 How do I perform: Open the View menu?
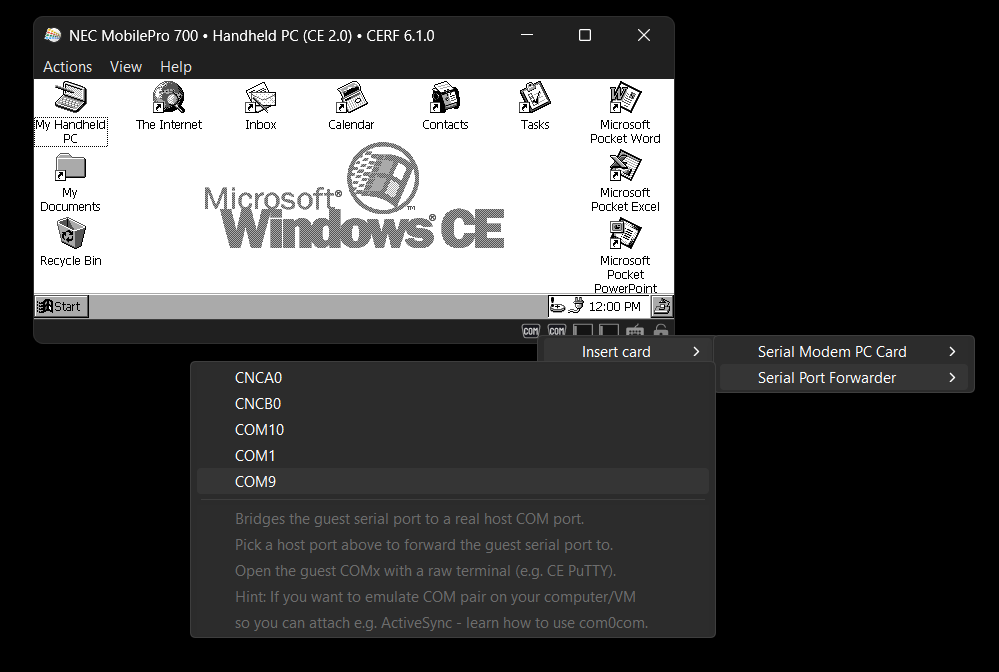[x=126, y=66]
